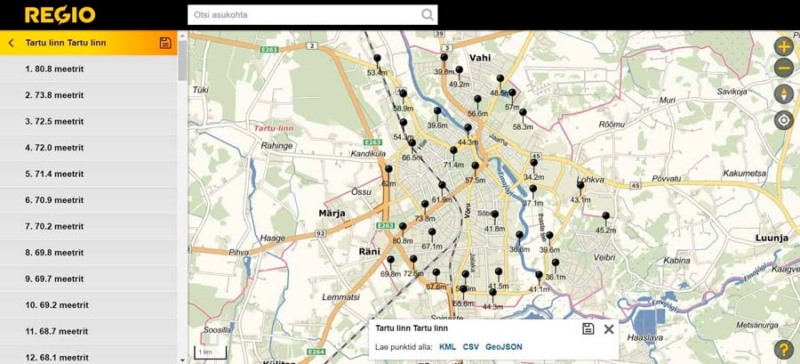The height and width of the screenshot is (364, 800).
Task: Click the zoom out minus button
Action: tap(784, 68)
